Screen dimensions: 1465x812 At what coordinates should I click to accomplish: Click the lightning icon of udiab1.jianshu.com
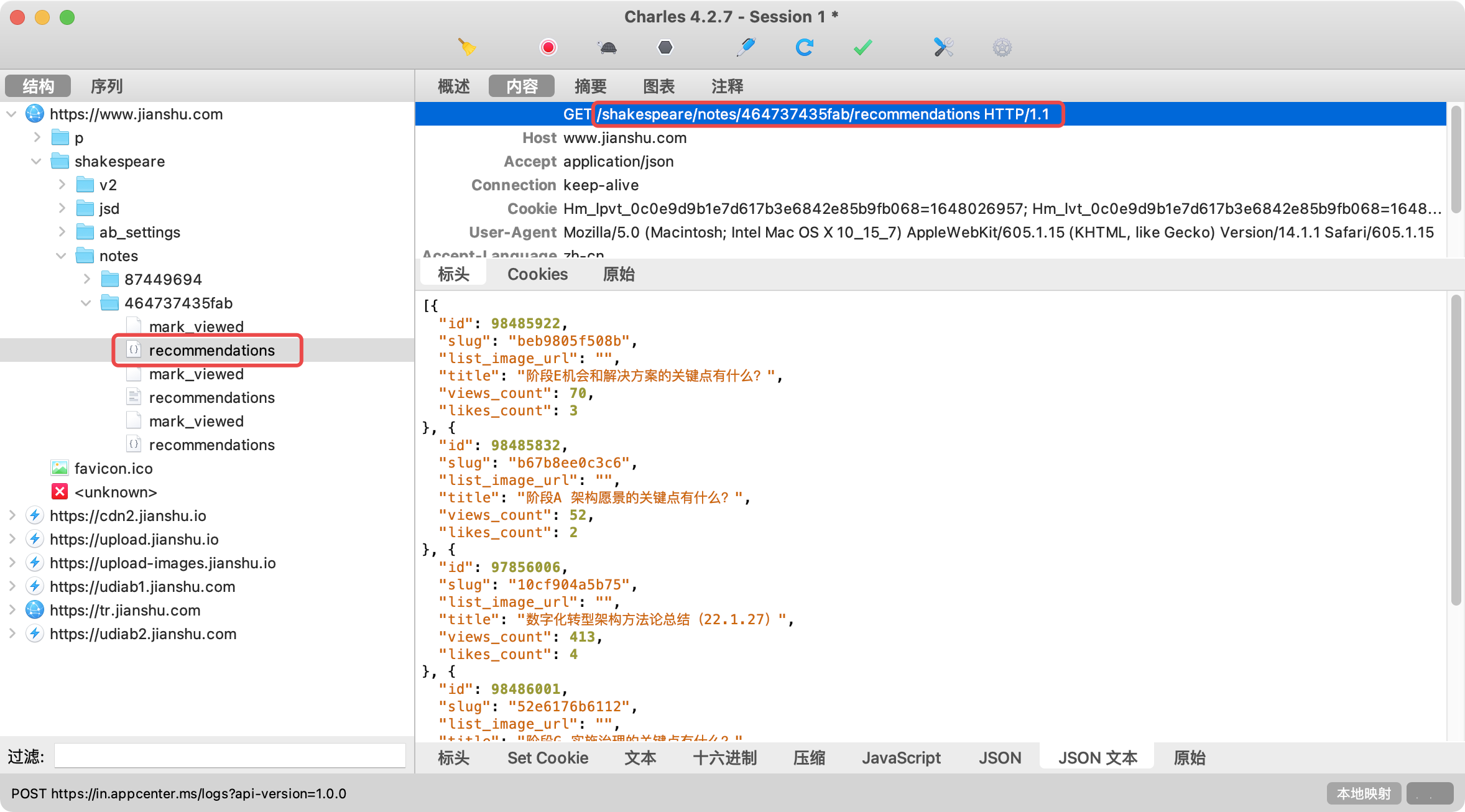click(x=35, y=586)
